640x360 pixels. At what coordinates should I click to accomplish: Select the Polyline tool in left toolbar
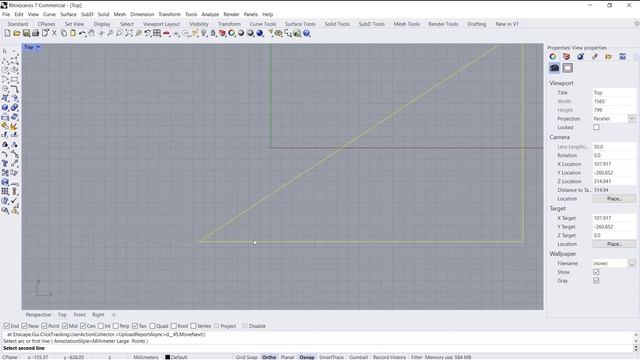pyautogui.click(x=5, y=61)
